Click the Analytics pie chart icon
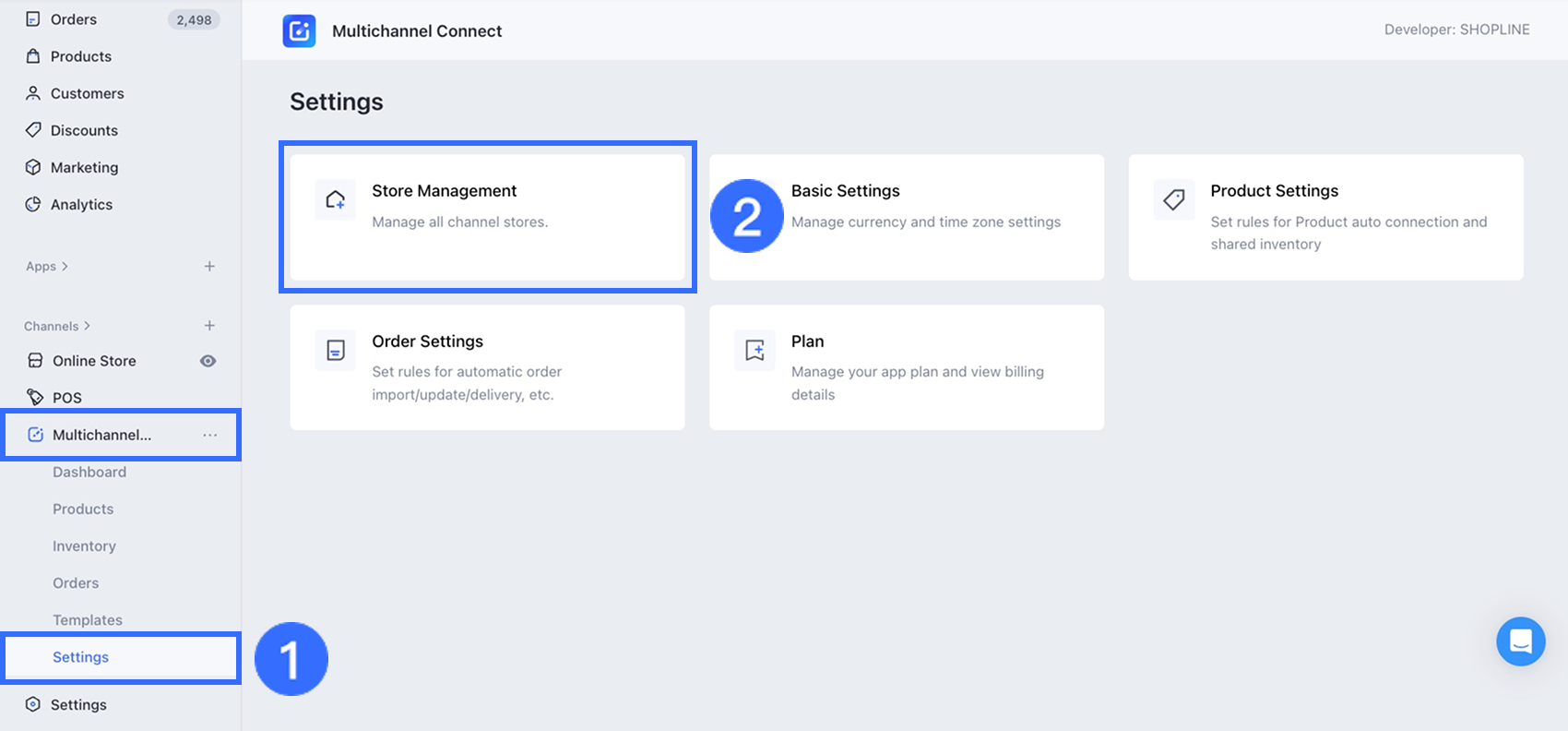 [x=33, y=204]
